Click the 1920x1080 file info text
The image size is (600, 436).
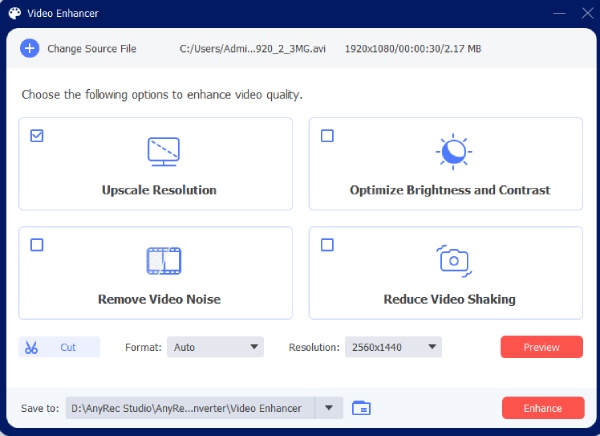tap(413, 49)
